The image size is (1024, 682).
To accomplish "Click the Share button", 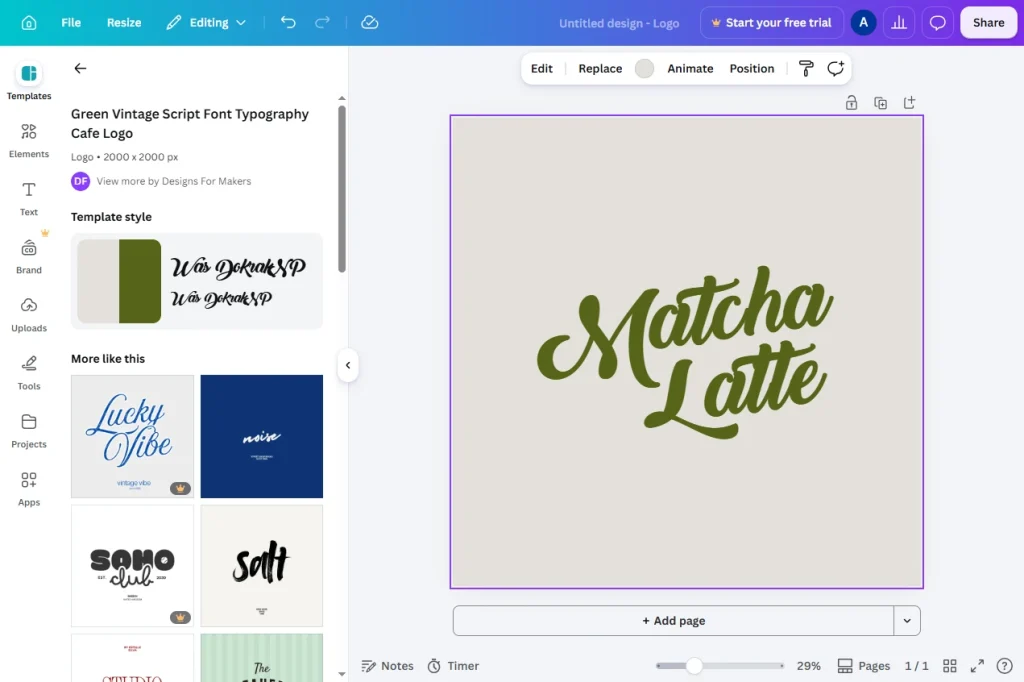I will pyautogui.click(x=988, y=23).
